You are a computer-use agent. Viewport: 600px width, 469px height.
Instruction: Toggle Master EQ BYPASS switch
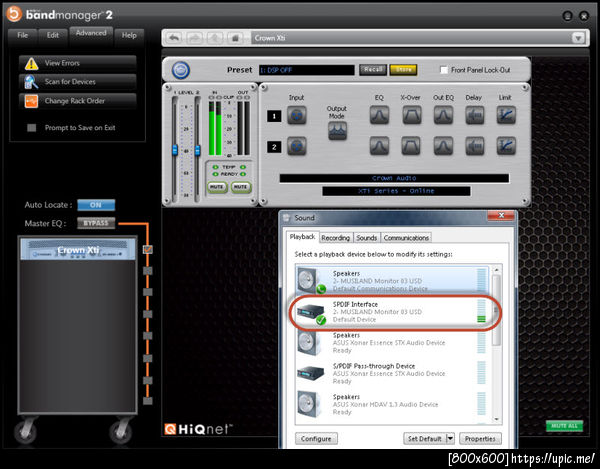(x=96, y=223)
